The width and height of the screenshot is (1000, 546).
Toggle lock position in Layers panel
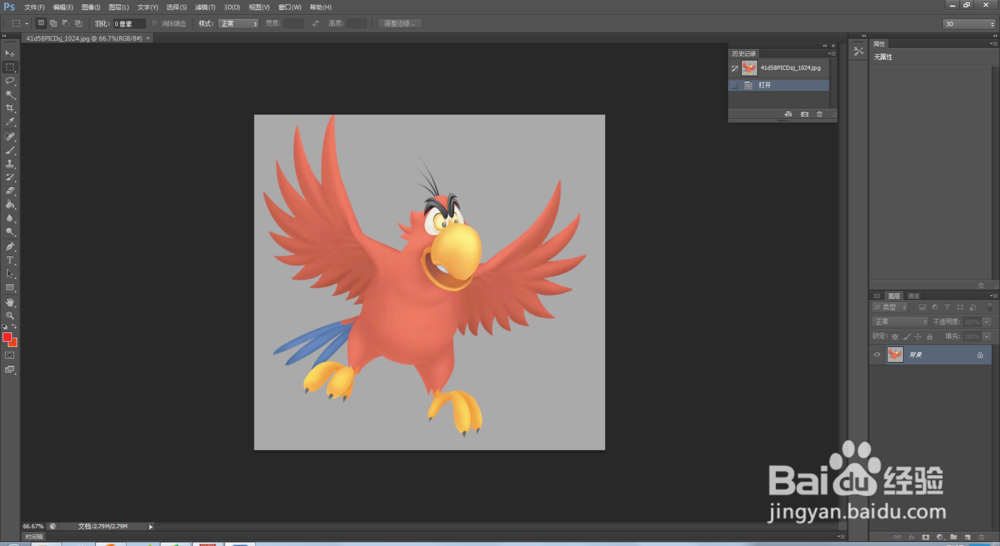[918, 336]
